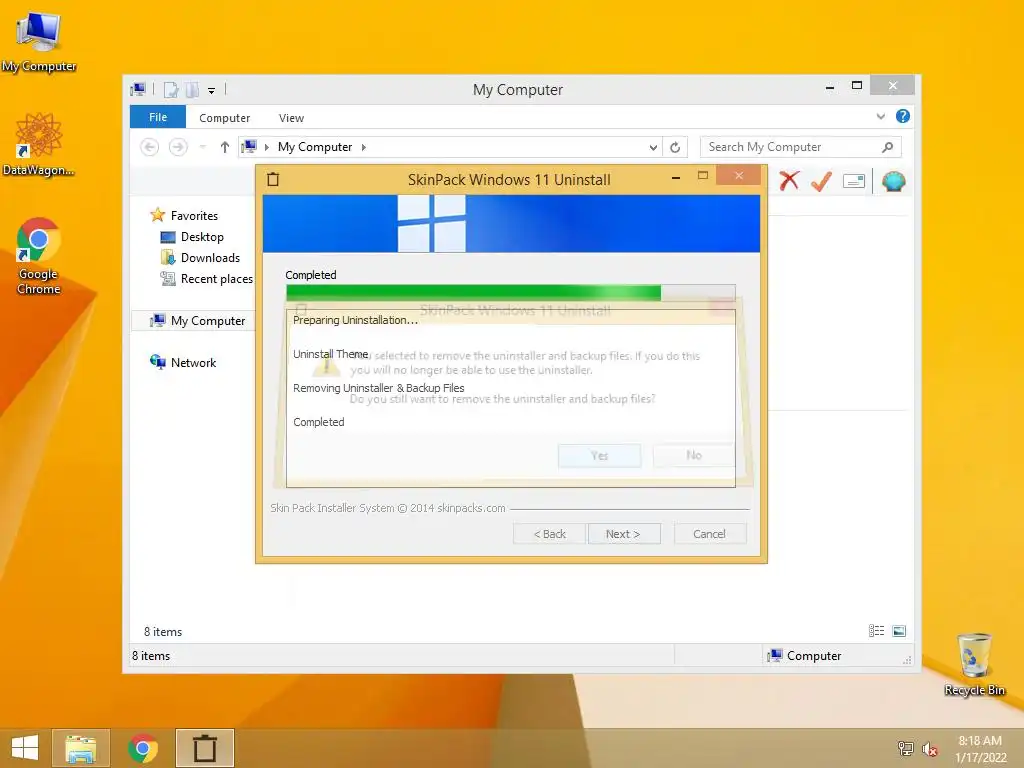Select 'Preparing Uninstallation...' log line
1024x768 pixels.
click(355, 320)
